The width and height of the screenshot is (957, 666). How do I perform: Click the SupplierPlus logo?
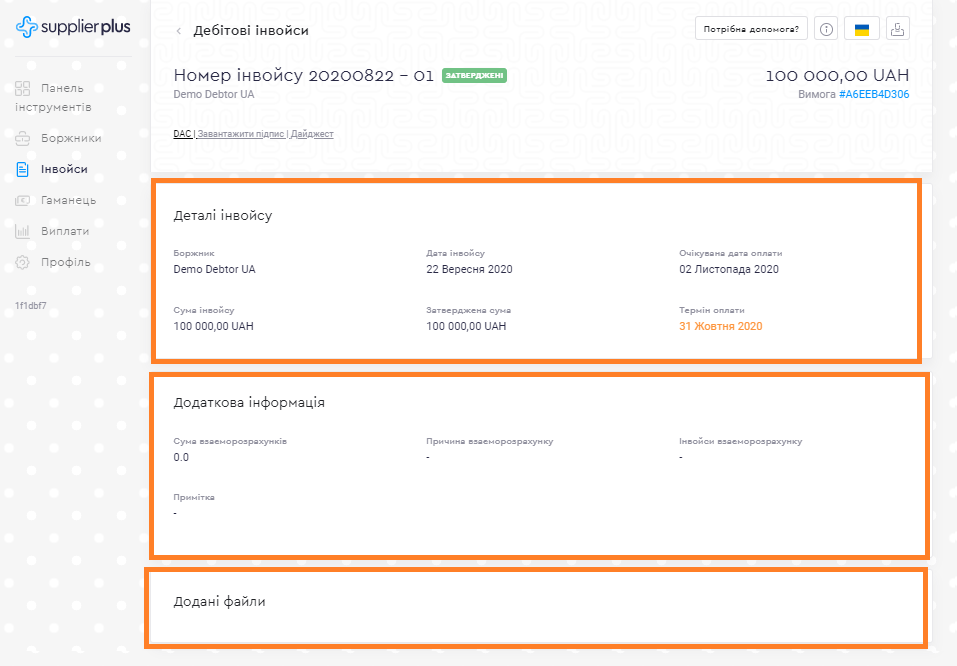coord(73,28)
